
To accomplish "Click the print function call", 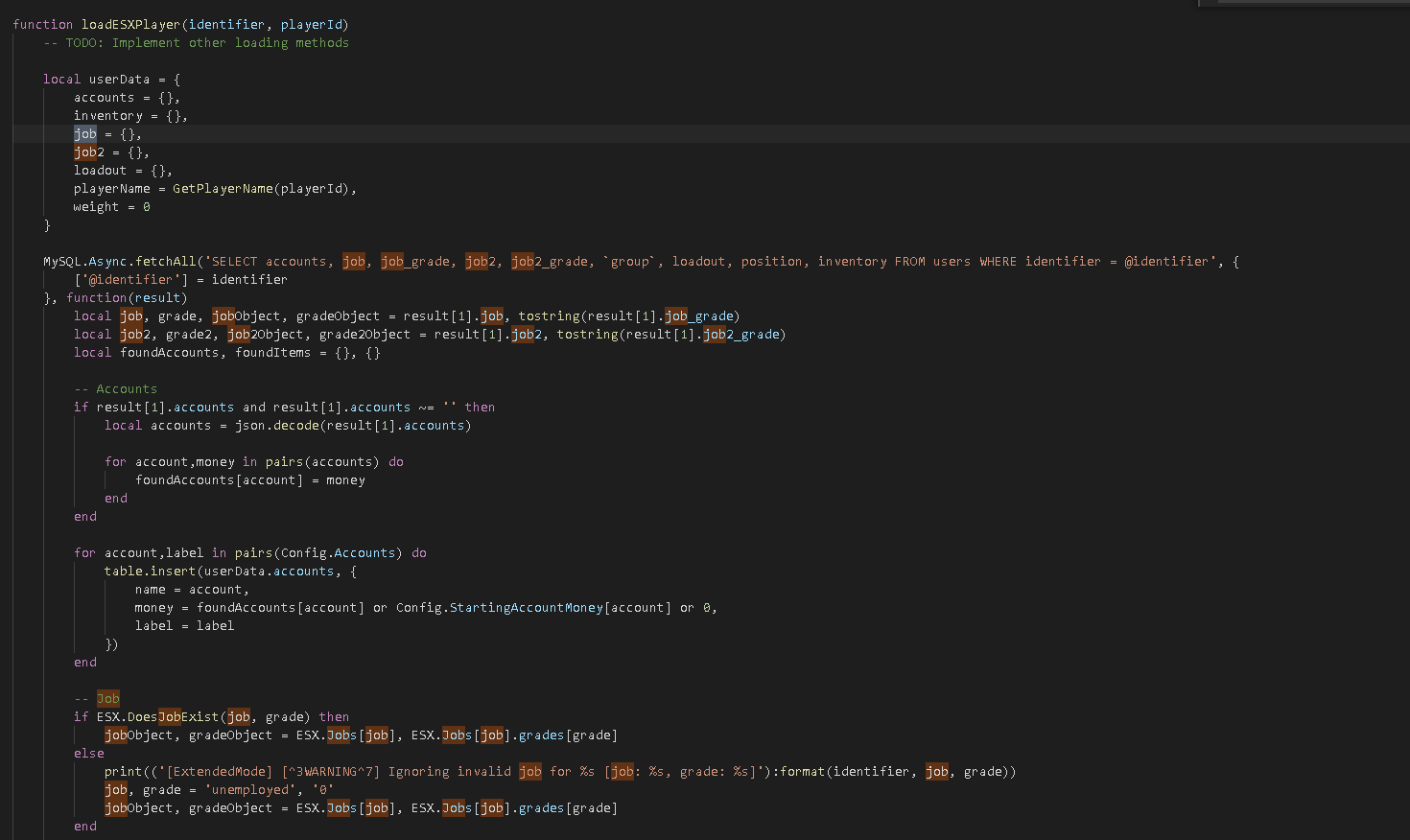I will pyautogui.click(x=123, y=771).
